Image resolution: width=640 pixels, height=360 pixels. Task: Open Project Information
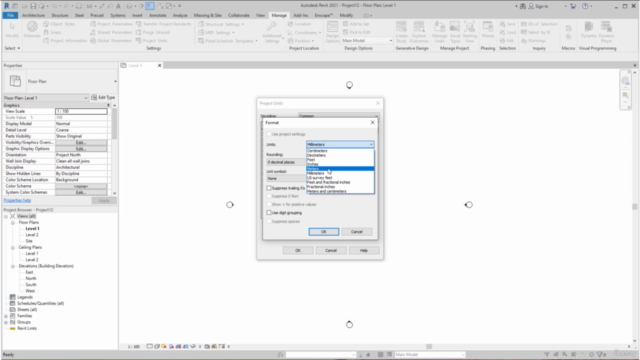pos(65,40)
